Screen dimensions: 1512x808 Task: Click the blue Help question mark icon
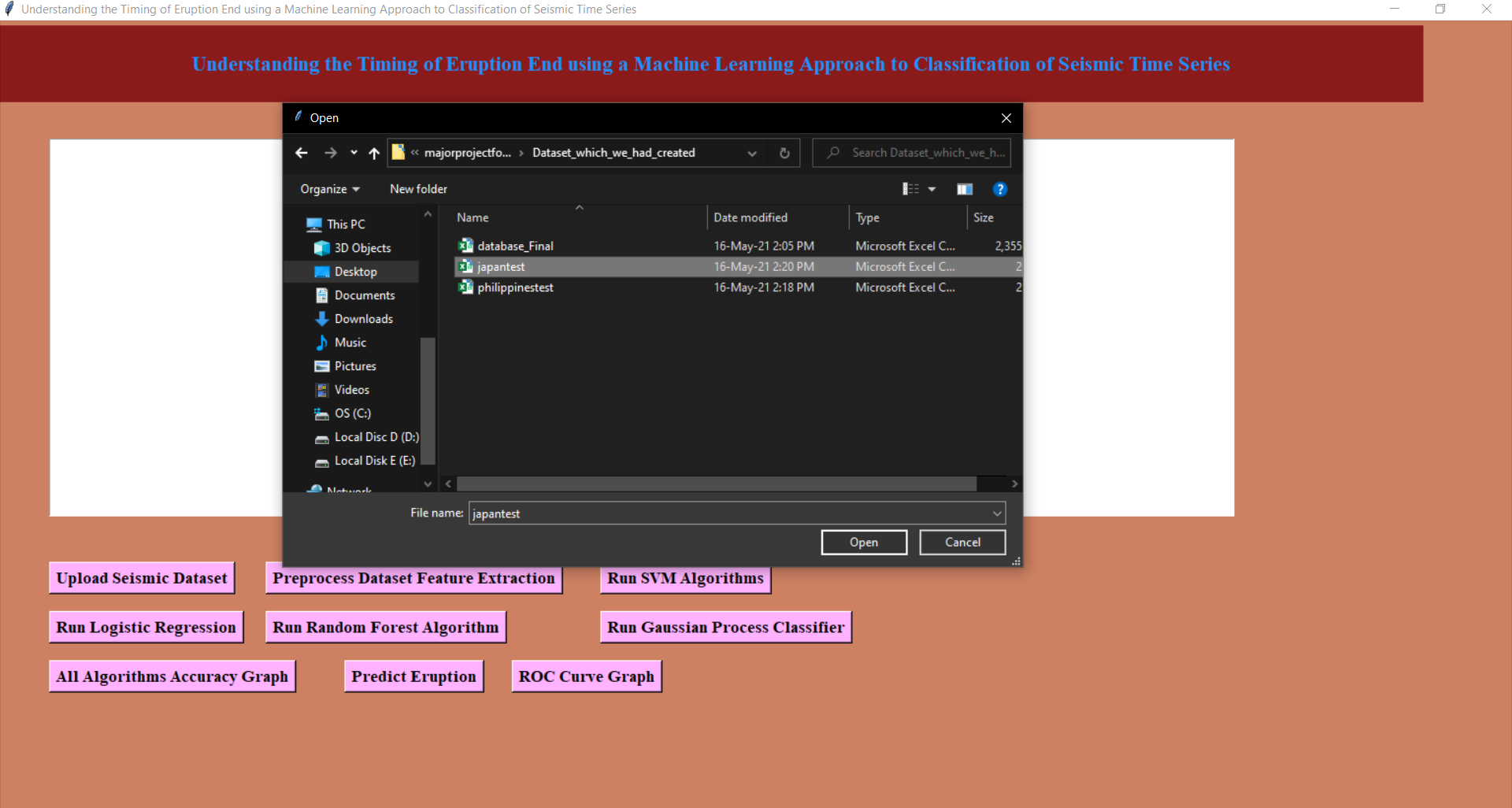coord(1000,189)
